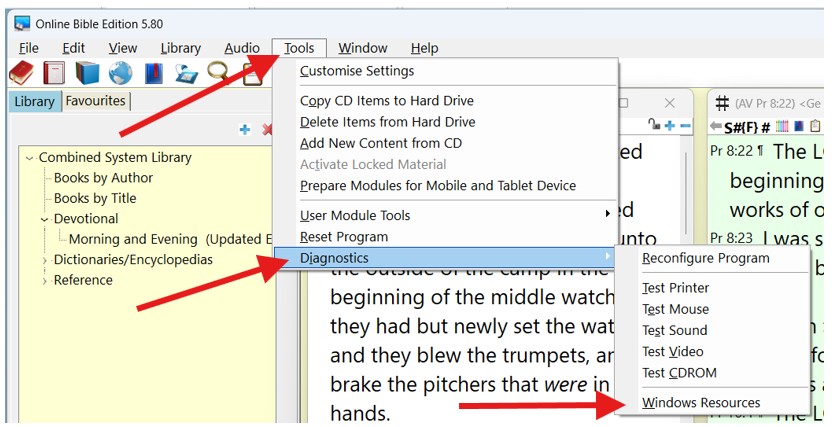Click the blue plus icon in Library panel

245,129
